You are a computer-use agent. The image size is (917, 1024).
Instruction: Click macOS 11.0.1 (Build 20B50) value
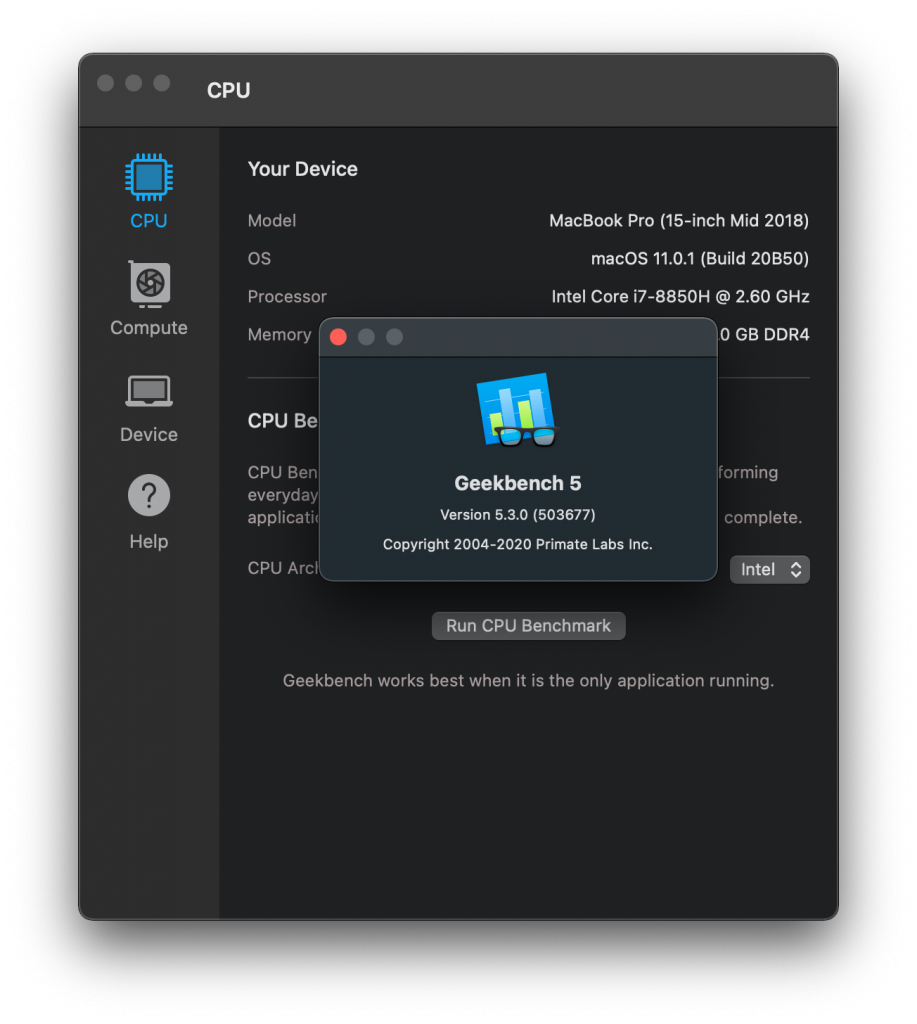pos(700,259)
